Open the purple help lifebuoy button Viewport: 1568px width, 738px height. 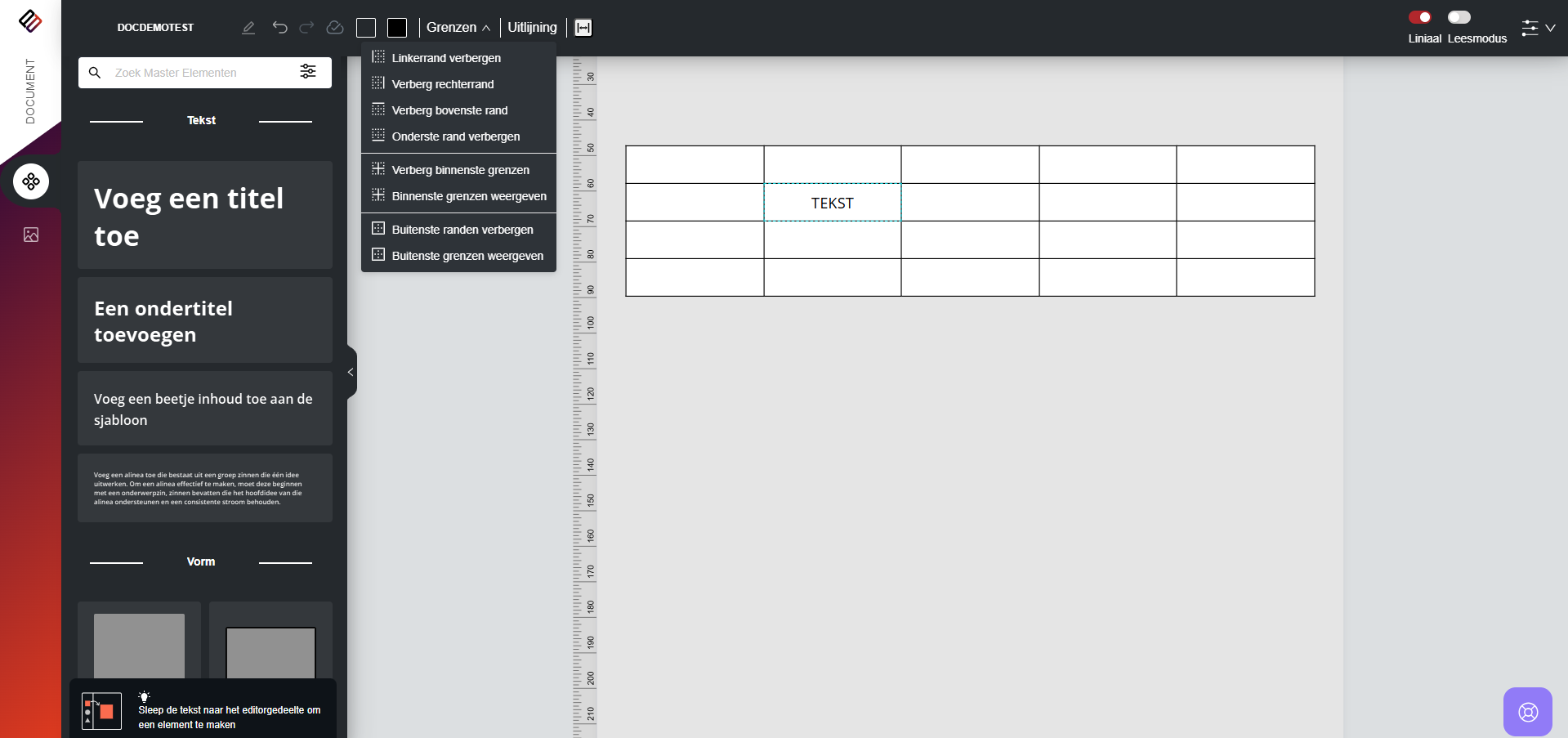click(1527, 712)
